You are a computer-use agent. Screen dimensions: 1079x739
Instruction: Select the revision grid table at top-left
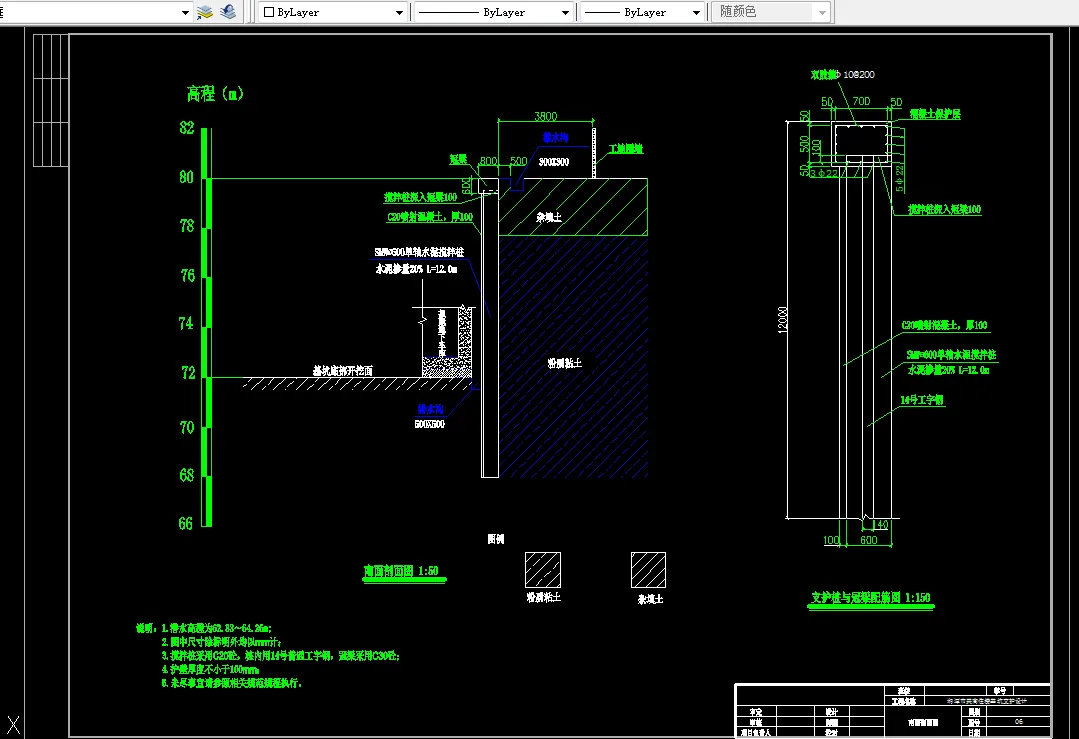(x=51, y=100)
